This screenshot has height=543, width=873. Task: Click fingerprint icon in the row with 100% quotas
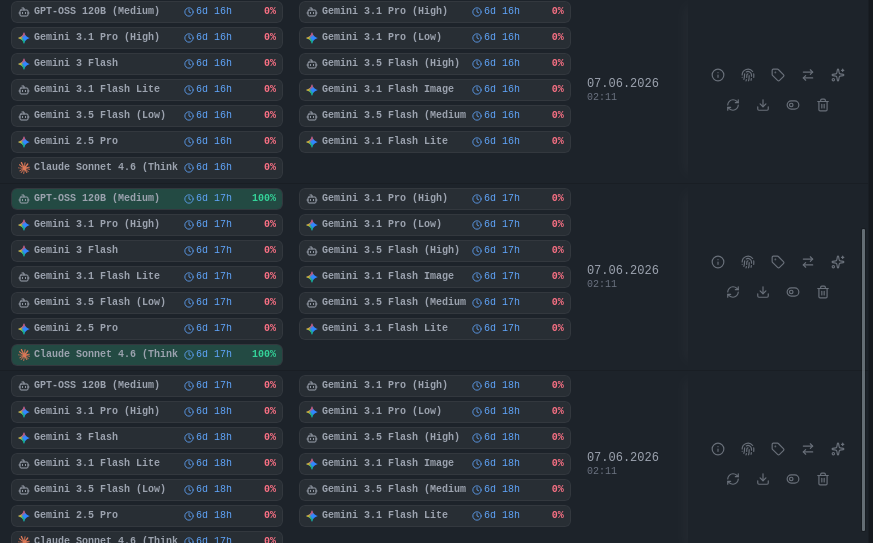click(x=748, y=262)
